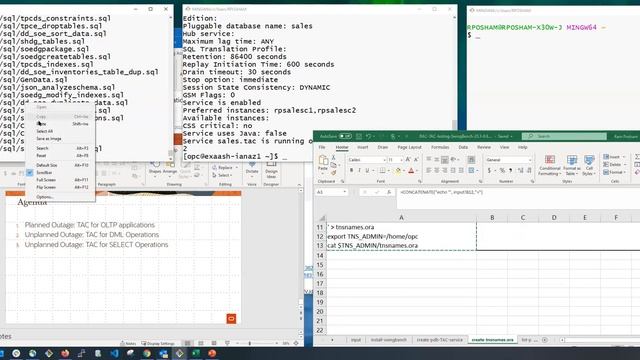Choose Flip Screen in context menu
Viewport: 640px width, 360px height.
(61, 187)
